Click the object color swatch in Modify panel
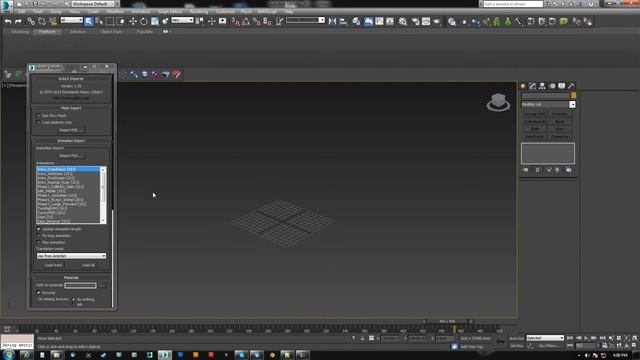The height and width of the screenshot is (360, 640). (573, 96)
